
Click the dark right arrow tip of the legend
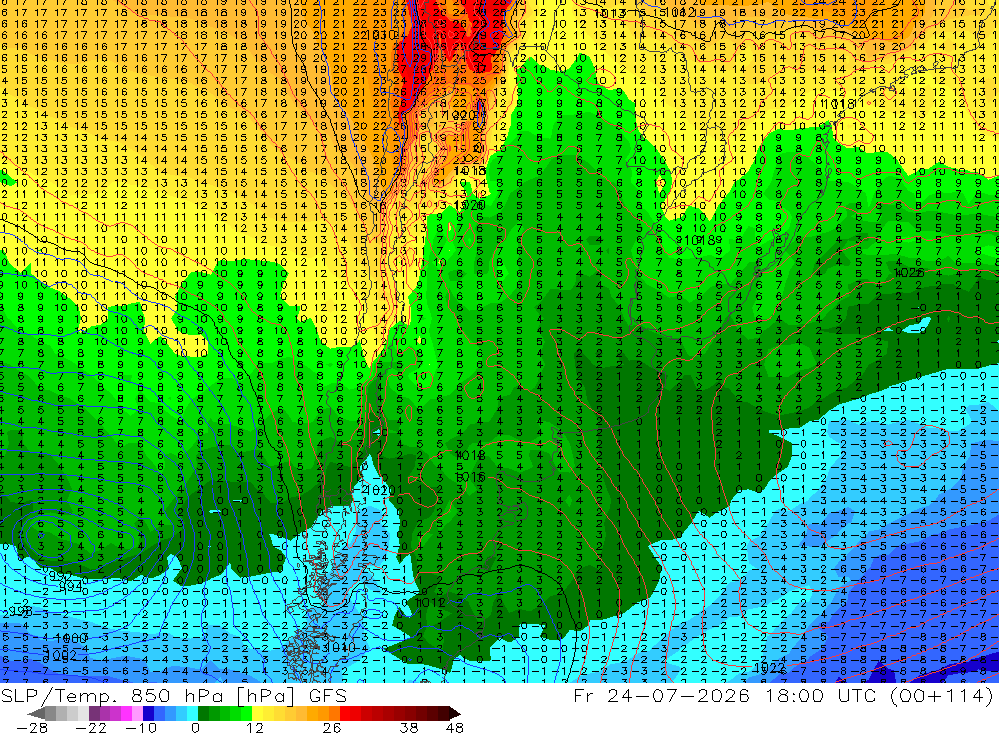click(455, 714)
